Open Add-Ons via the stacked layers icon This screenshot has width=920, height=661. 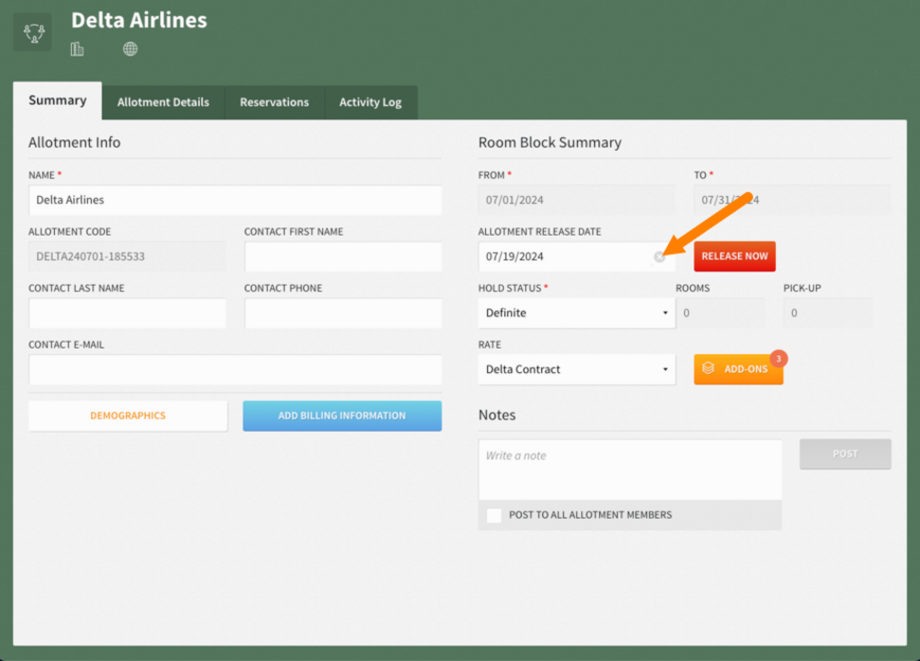pyautogui.click(x=708, y=368)
